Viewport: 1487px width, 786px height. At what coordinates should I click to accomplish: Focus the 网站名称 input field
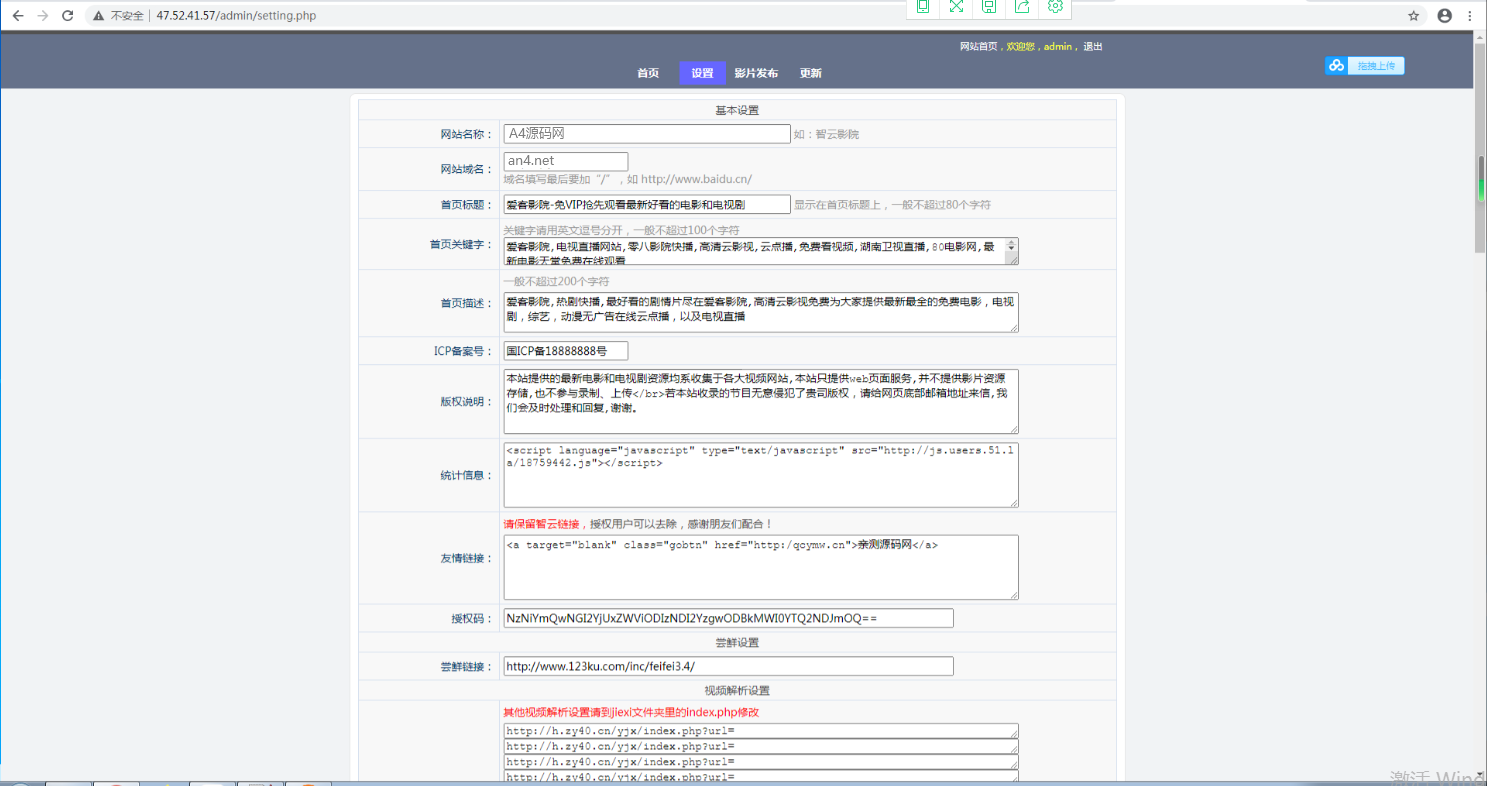point(647,133)
